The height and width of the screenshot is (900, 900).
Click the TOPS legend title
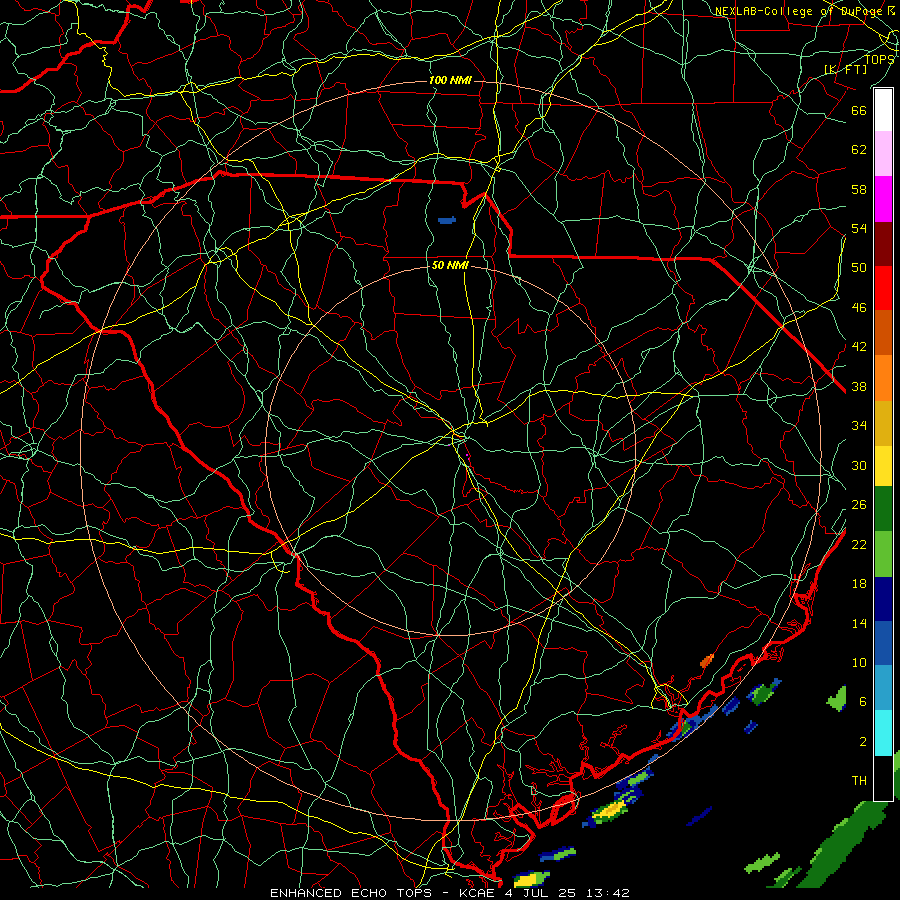(x=879, y=59)
